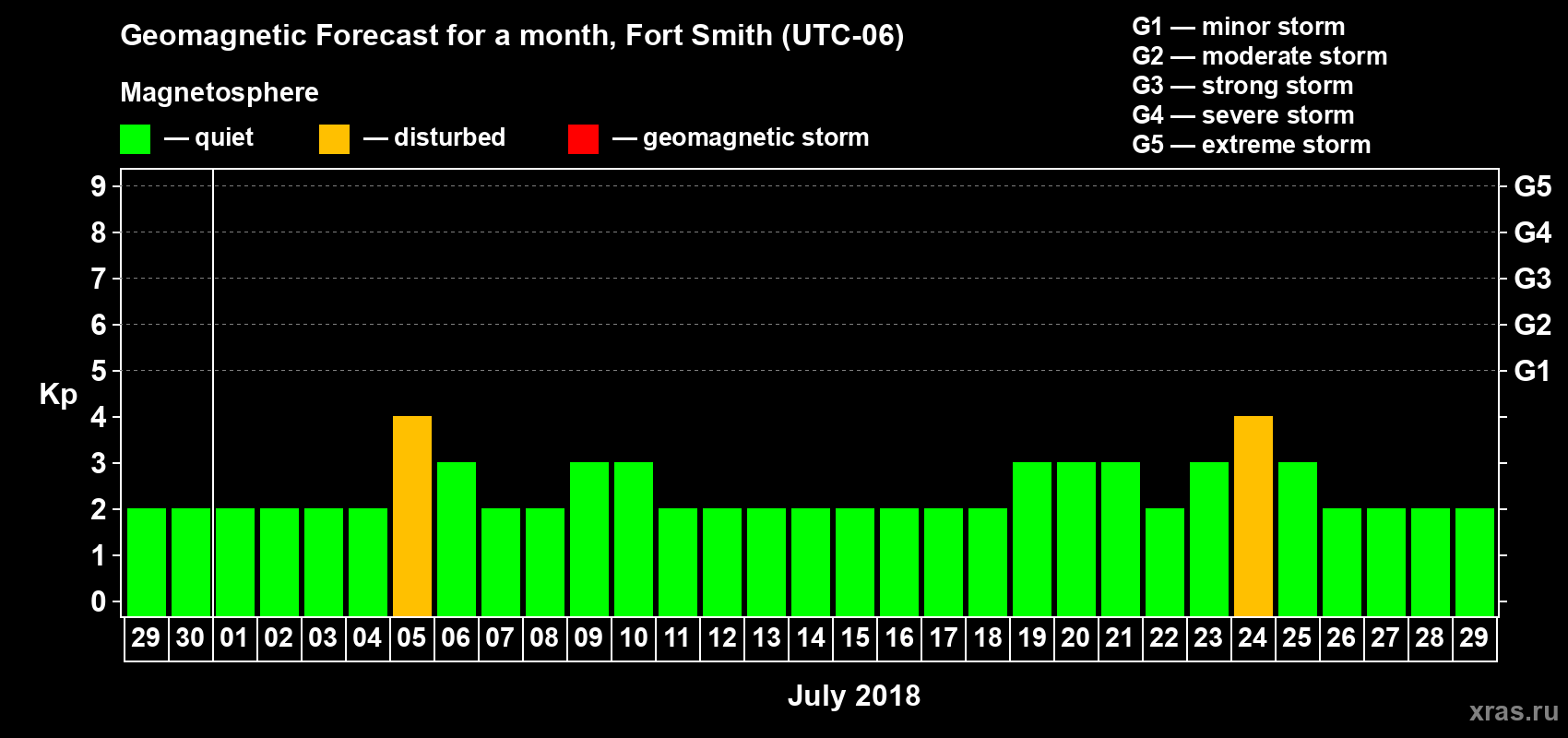This screenshot has height=738, width=1568.
Task: Click the green bar for July 23
Action: pyautogui.click(x=1209, y=539)
